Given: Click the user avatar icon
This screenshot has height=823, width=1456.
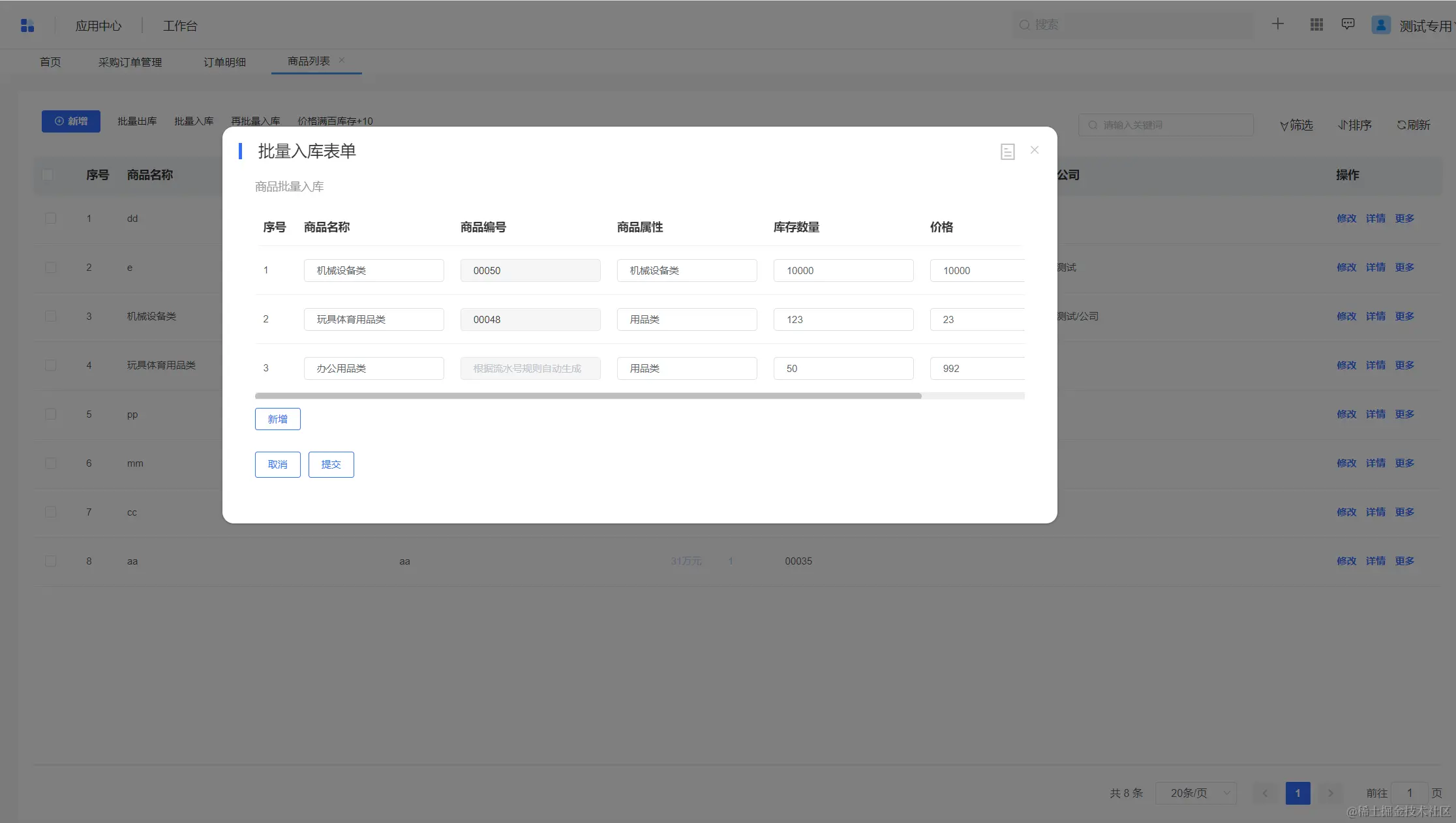Looking at the screenshot, I should click(1380, 25).
